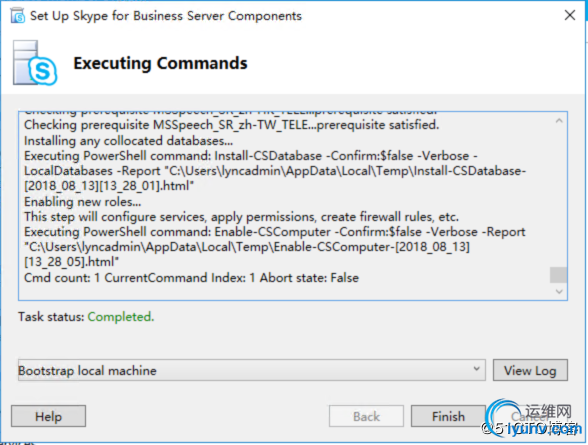Click the Finish button
588x445 pixels.
(x=448, y=416)
